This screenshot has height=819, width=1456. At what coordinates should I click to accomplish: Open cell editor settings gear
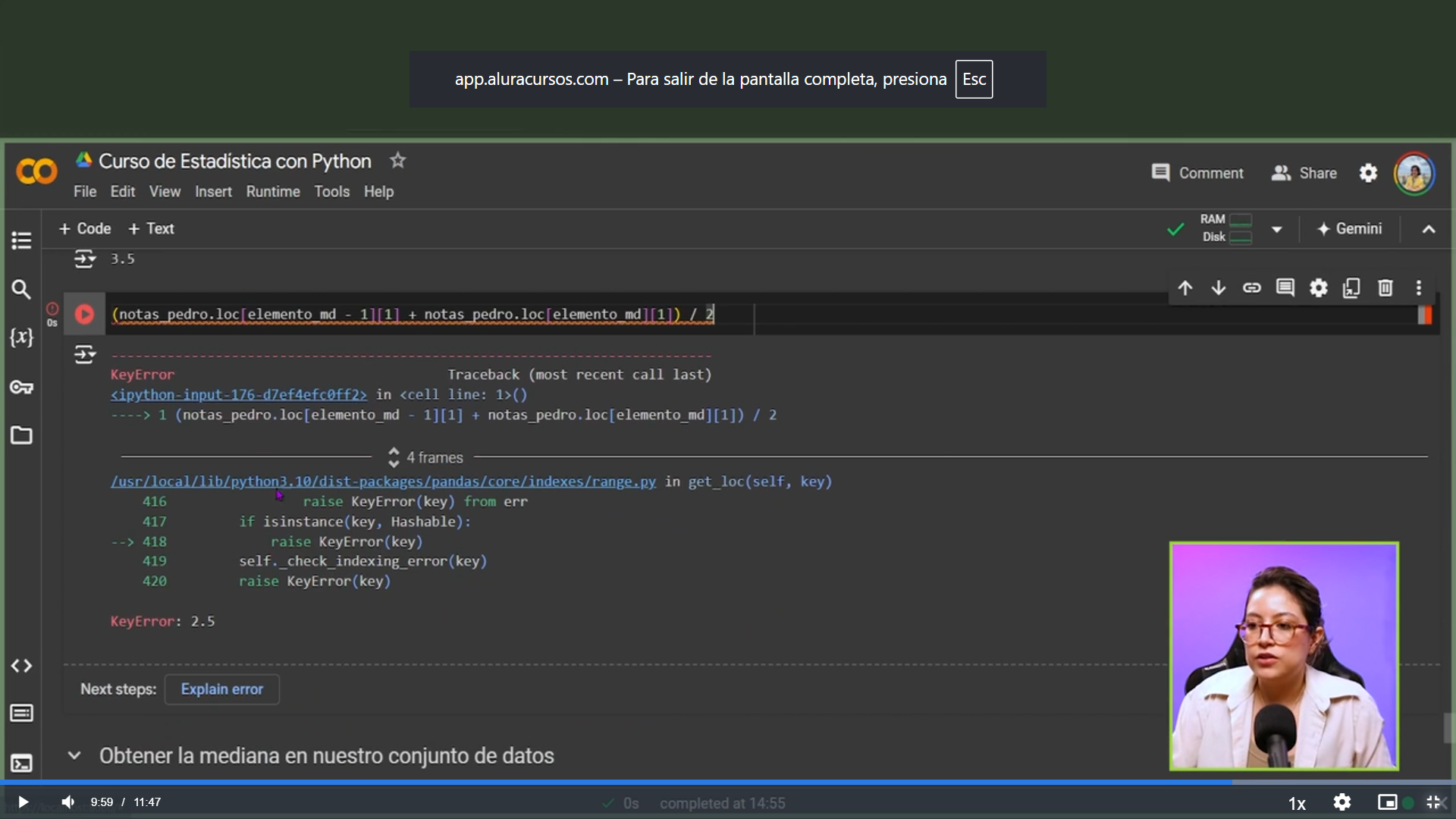pyautogui.click(x=1319, y=288)
